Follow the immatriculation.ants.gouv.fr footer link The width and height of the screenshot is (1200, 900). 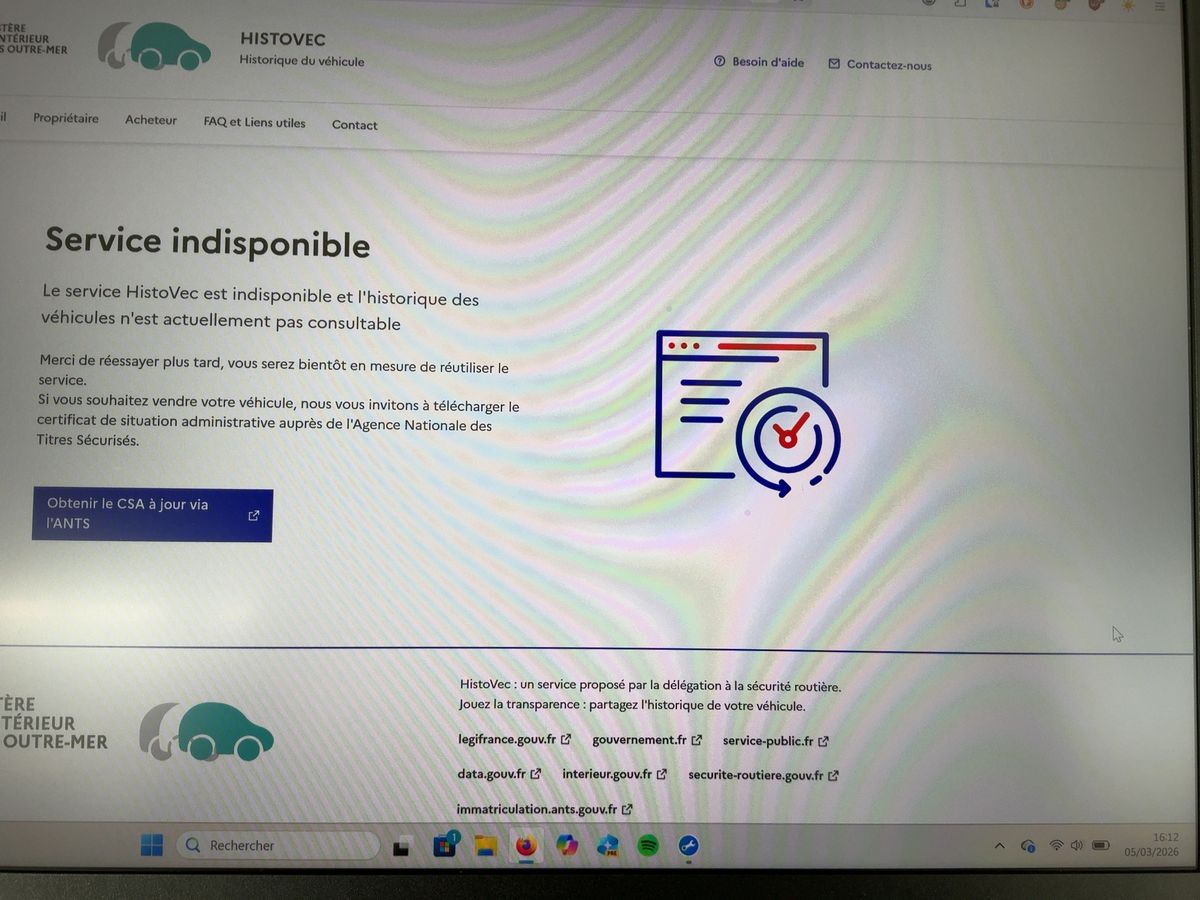click(x=545, y=809)
